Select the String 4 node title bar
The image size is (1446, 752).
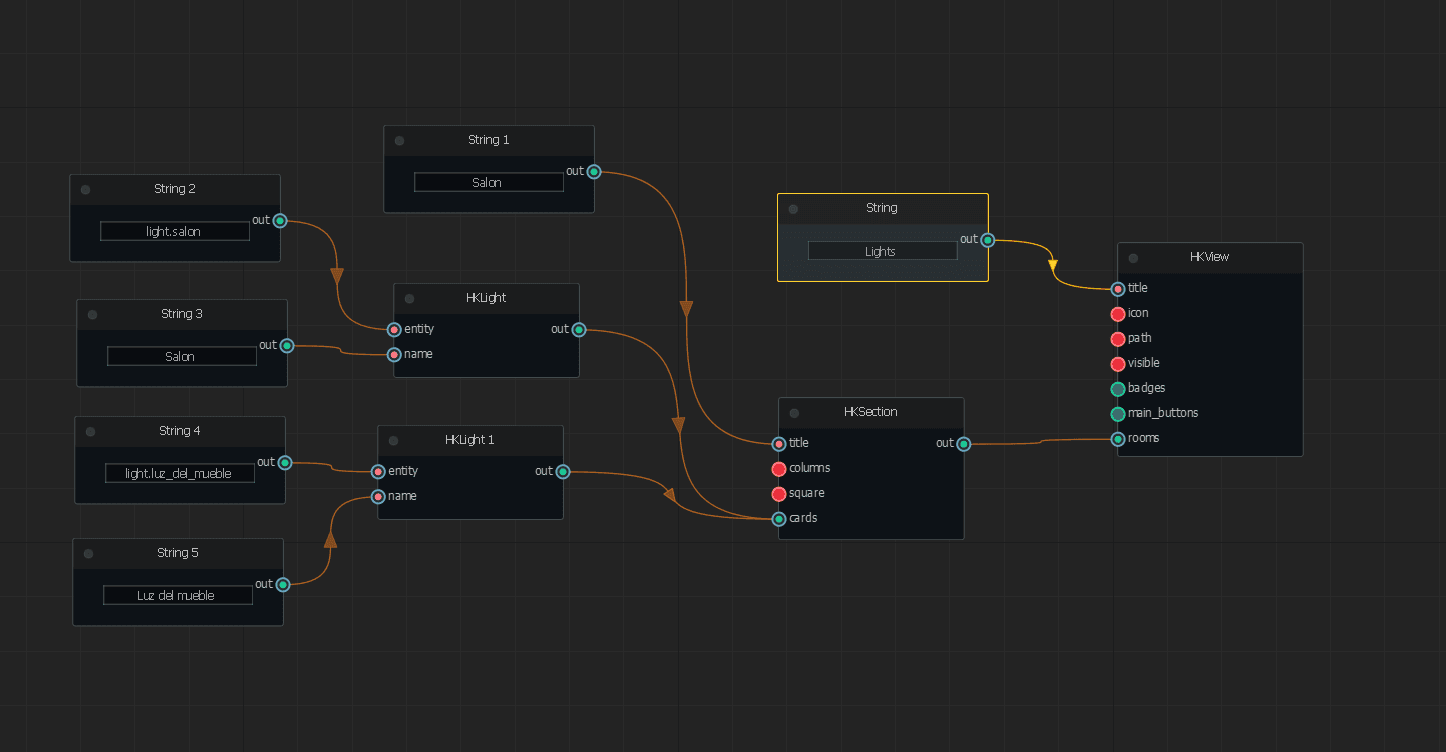point(179,430)
